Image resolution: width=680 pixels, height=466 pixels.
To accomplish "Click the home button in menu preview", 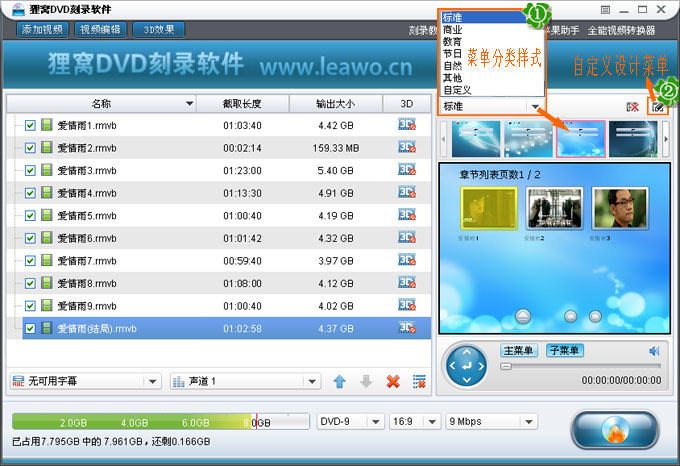I will tap(523, 316).
